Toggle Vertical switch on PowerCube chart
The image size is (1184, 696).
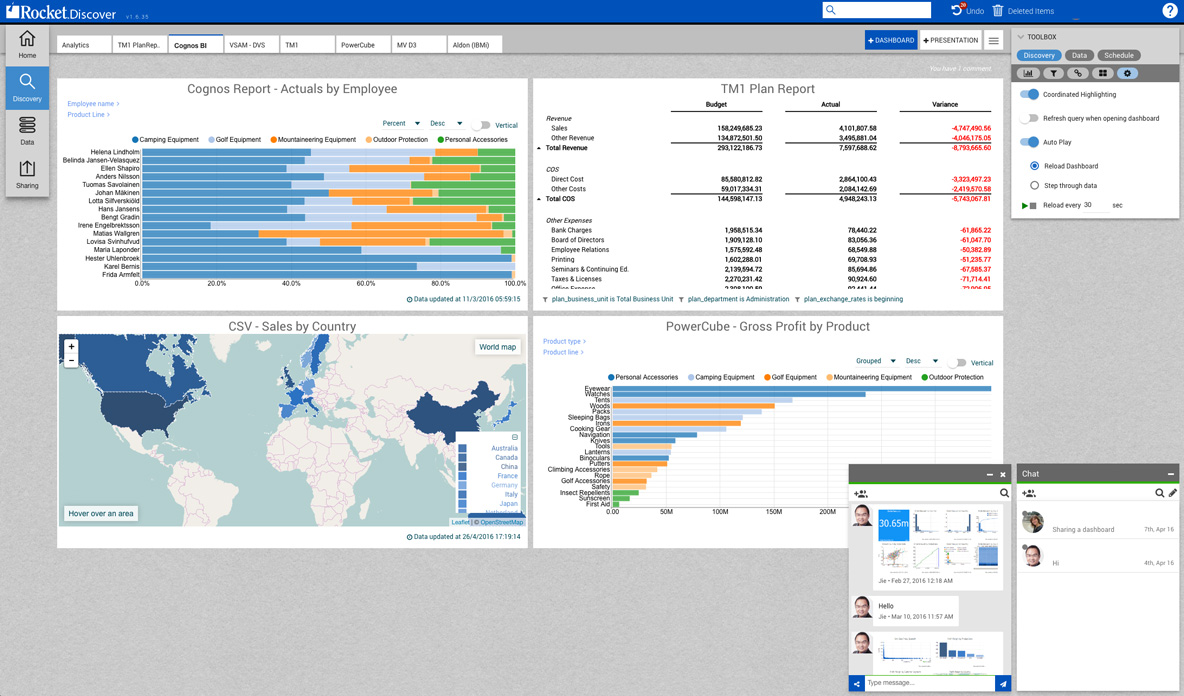pos(957,363)
